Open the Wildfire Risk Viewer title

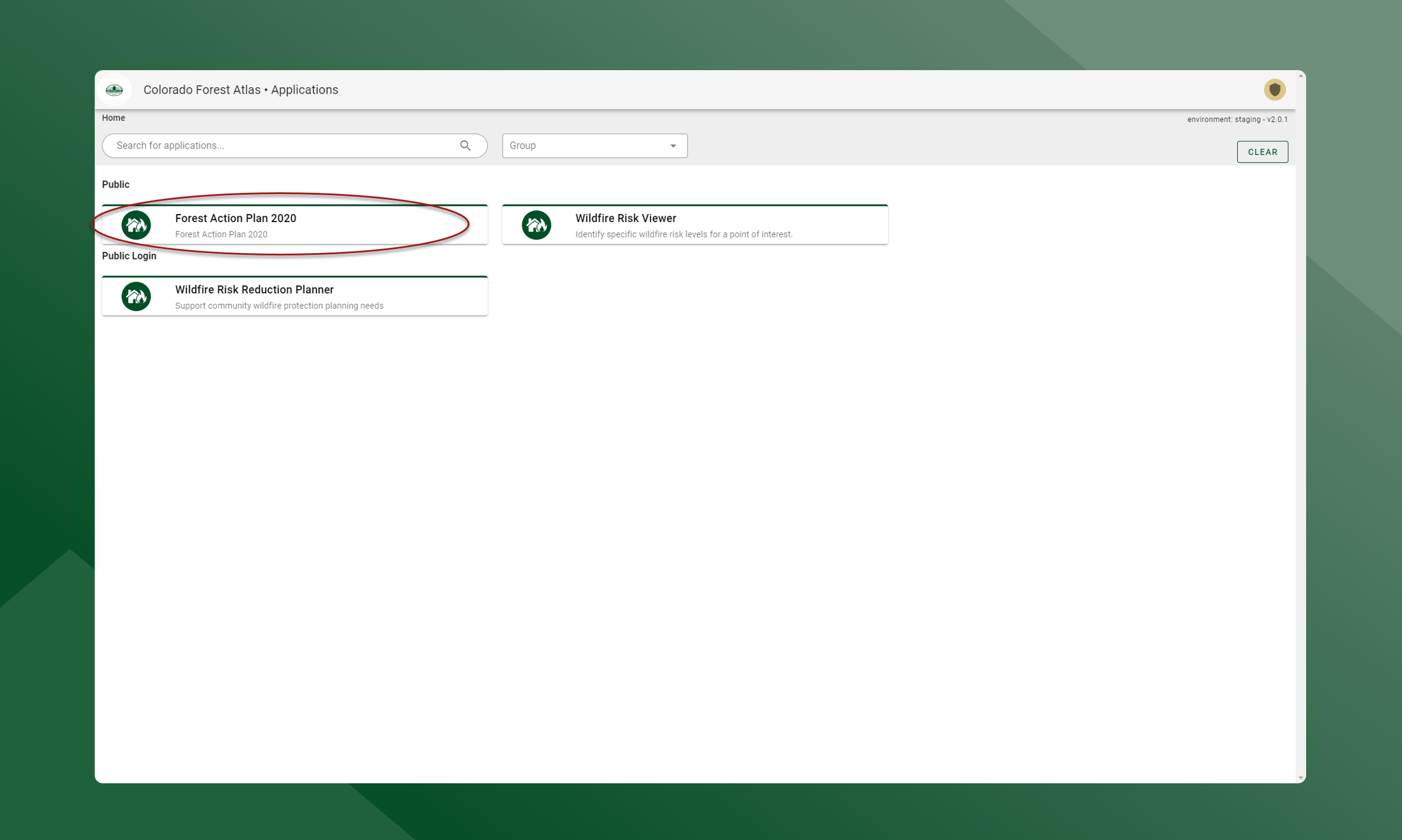coord(626,218)
